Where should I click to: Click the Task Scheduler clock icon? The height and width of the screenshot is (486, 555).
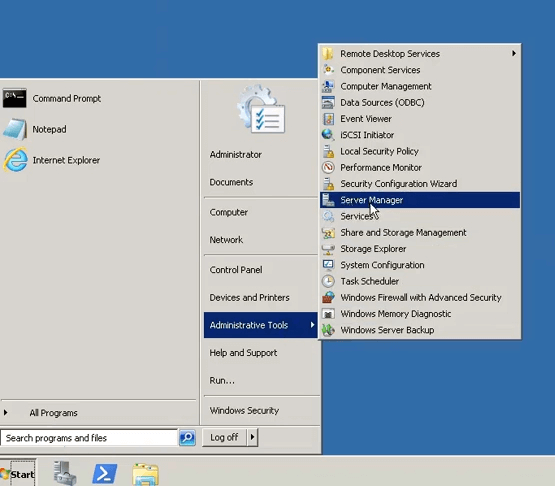click(x=328, y=281)
